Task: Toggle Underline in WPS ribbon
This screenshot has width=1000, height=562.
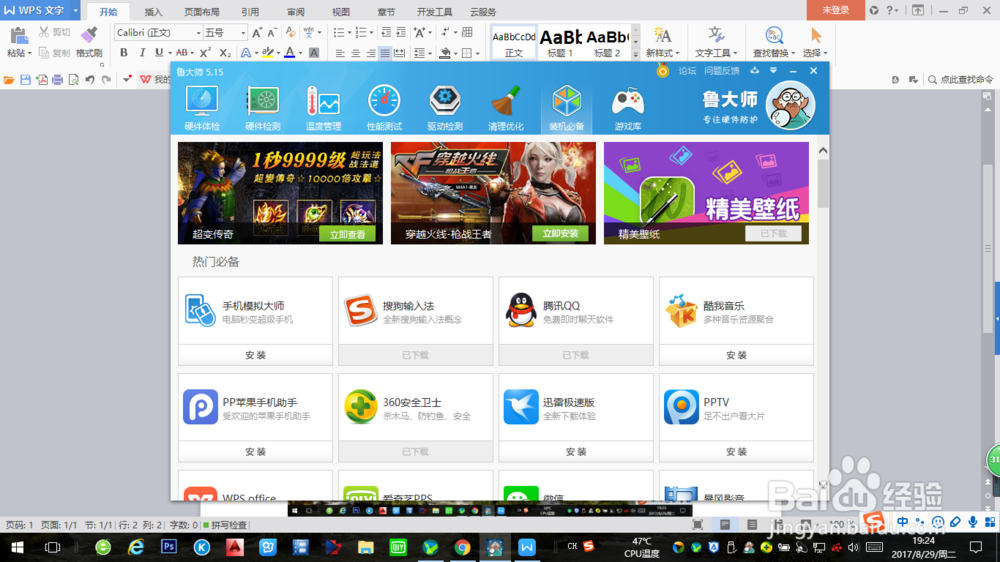Action: (159, 53)
